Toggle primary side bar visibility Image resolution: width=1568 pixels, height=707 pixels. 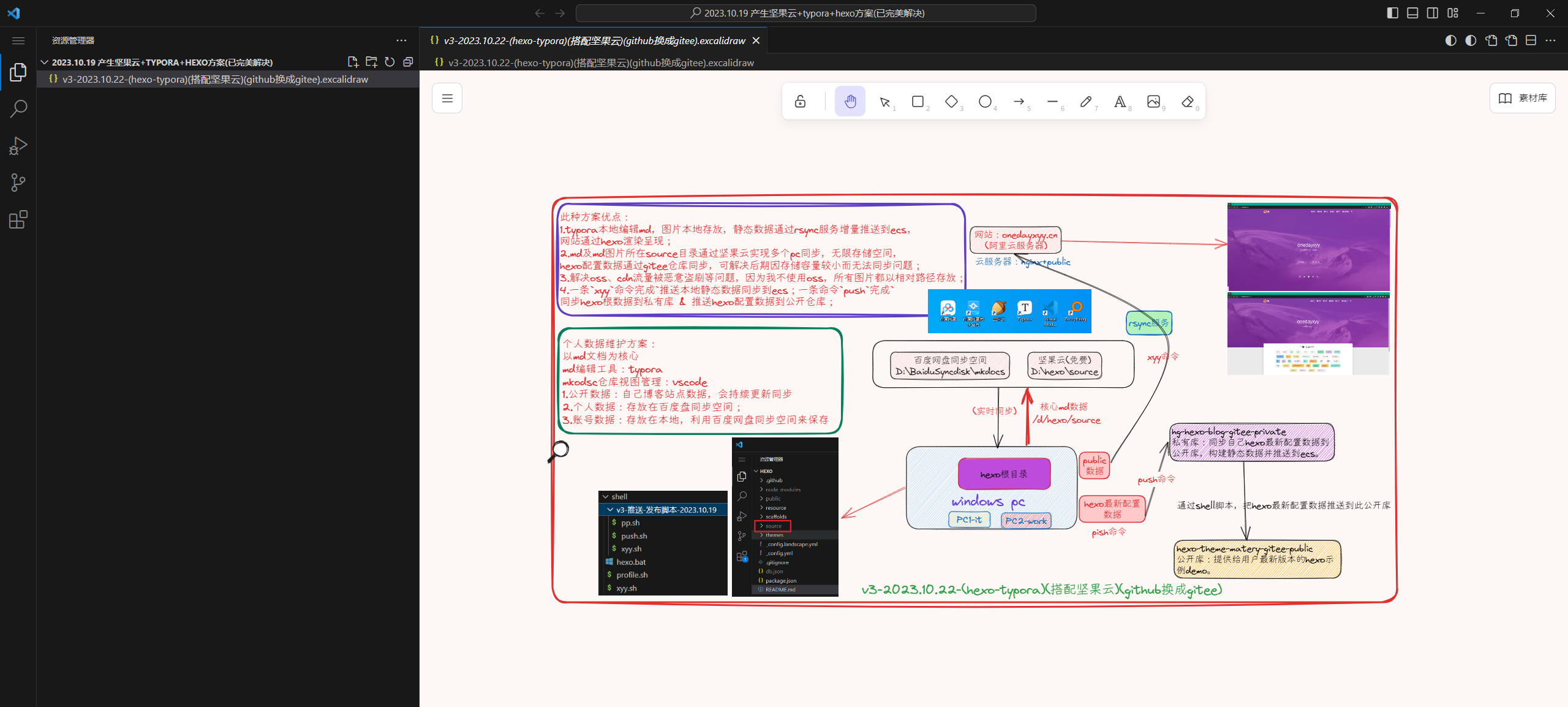coord(1392,13)
